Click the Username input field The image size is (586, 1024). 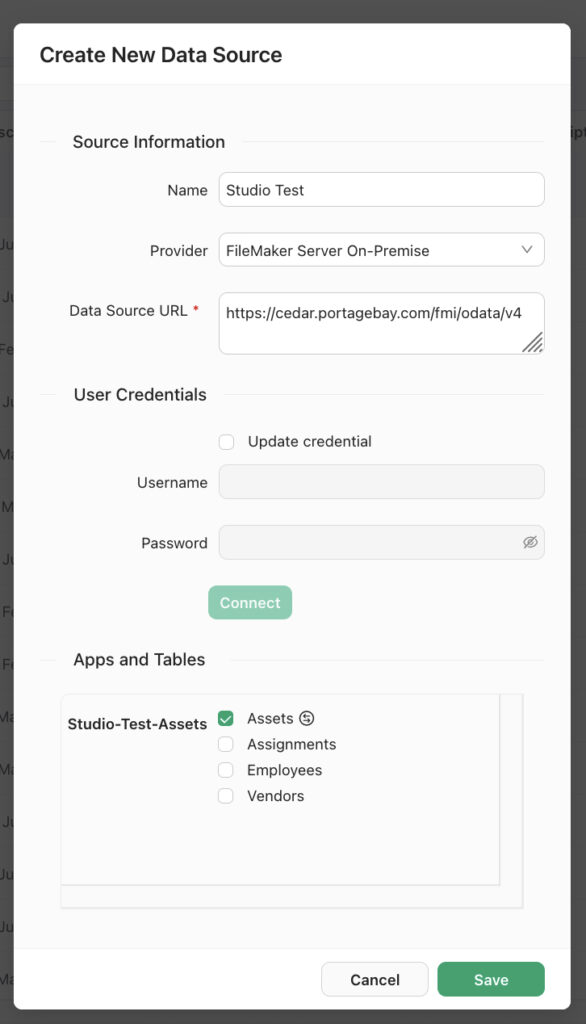click(382, 482)
